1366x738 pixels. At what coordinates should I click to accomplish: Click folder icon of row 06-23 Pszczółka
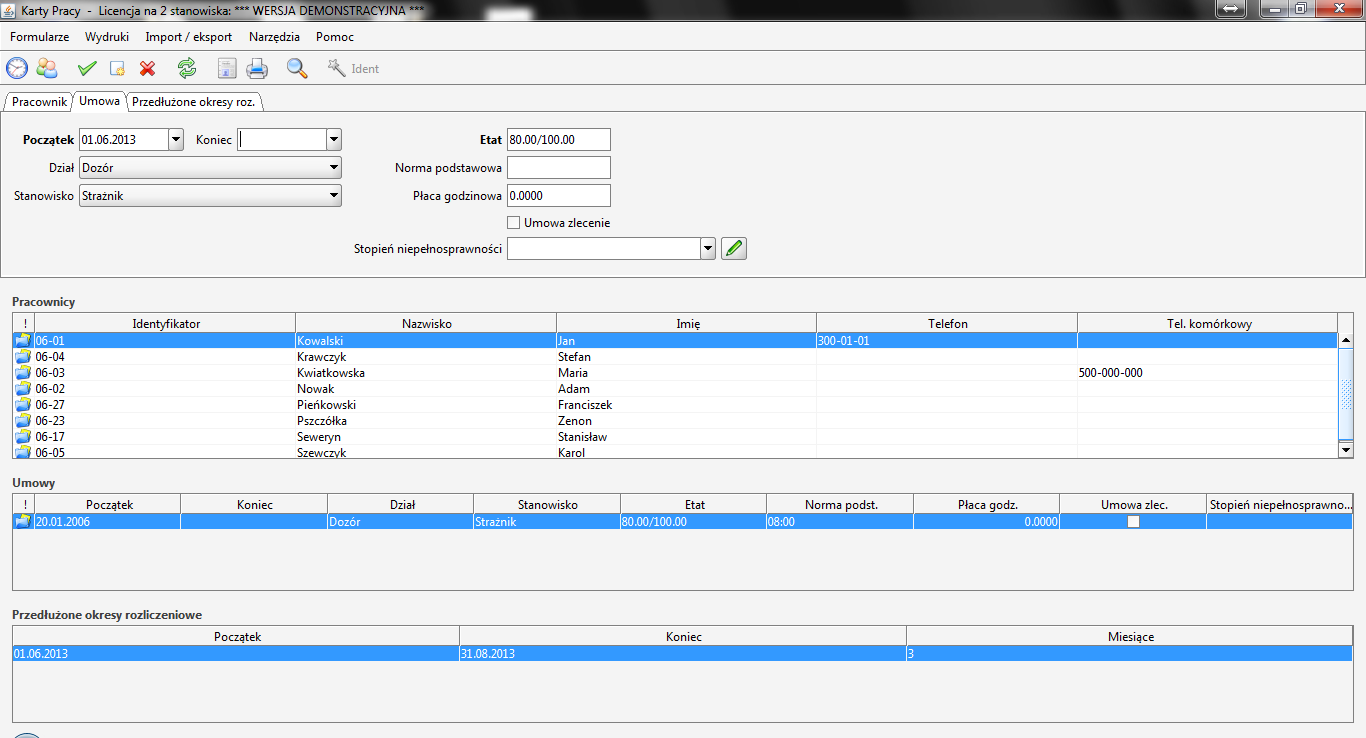pyautogui.click(x=23, y=421)
